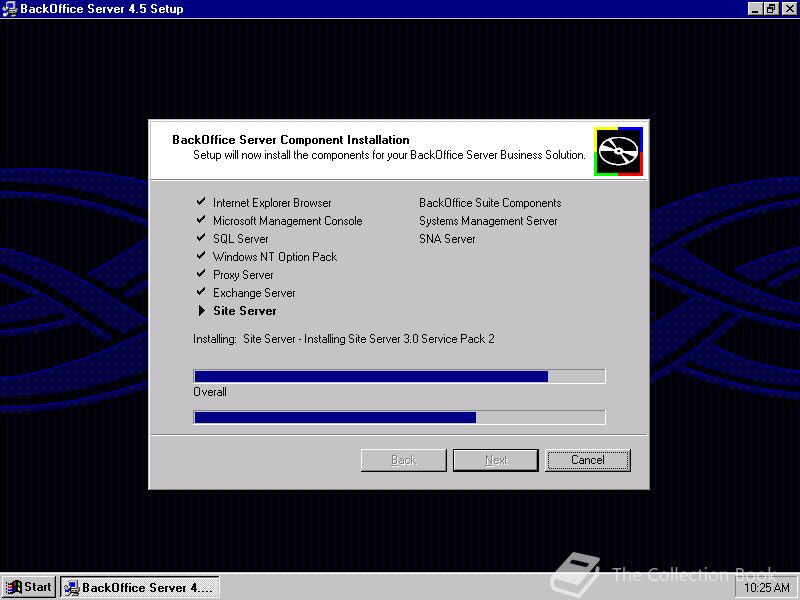This screenshot has height=600, width=800.
Task: Click the Overall label under progress bar
Action: (x=210, y=392)
